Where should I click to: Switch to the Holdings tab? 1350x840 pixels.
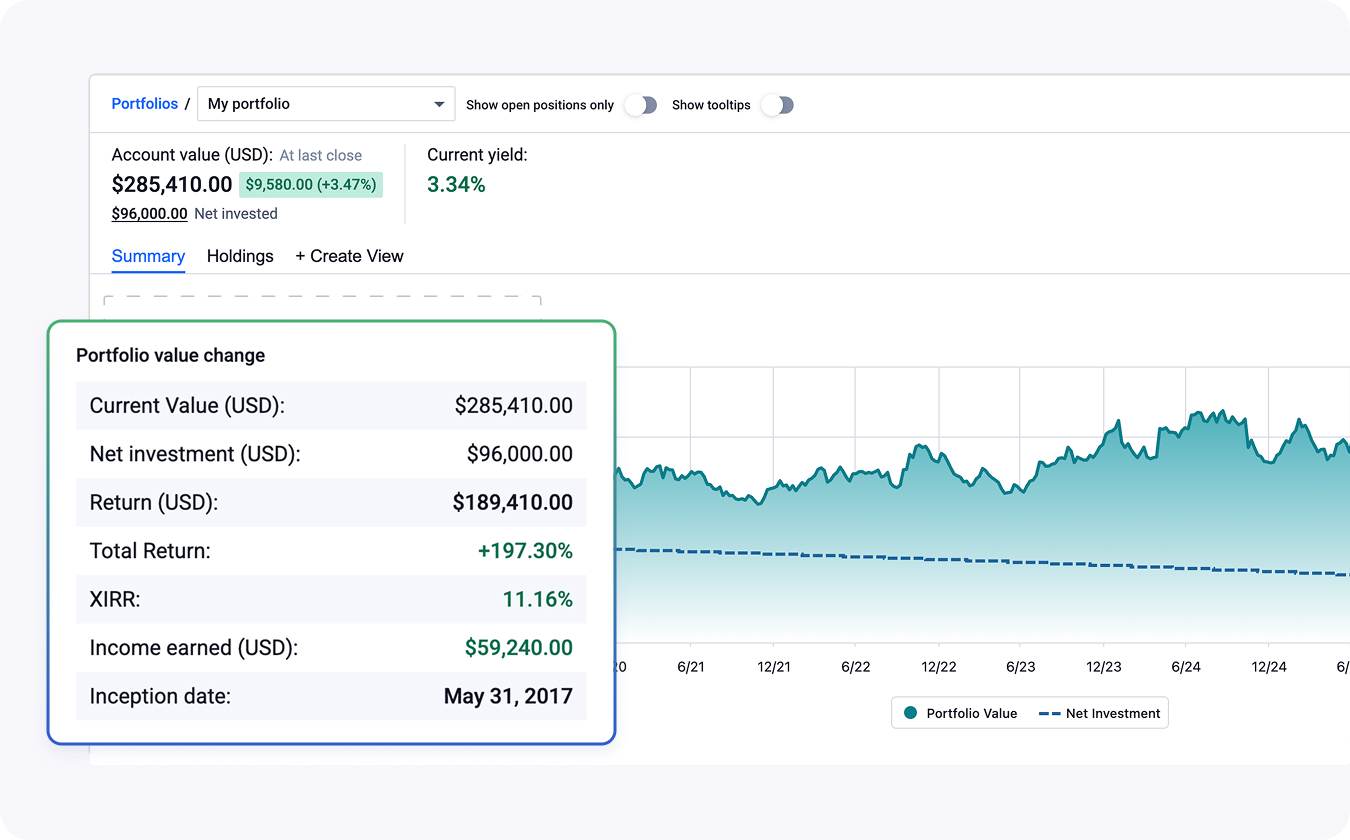240,256
